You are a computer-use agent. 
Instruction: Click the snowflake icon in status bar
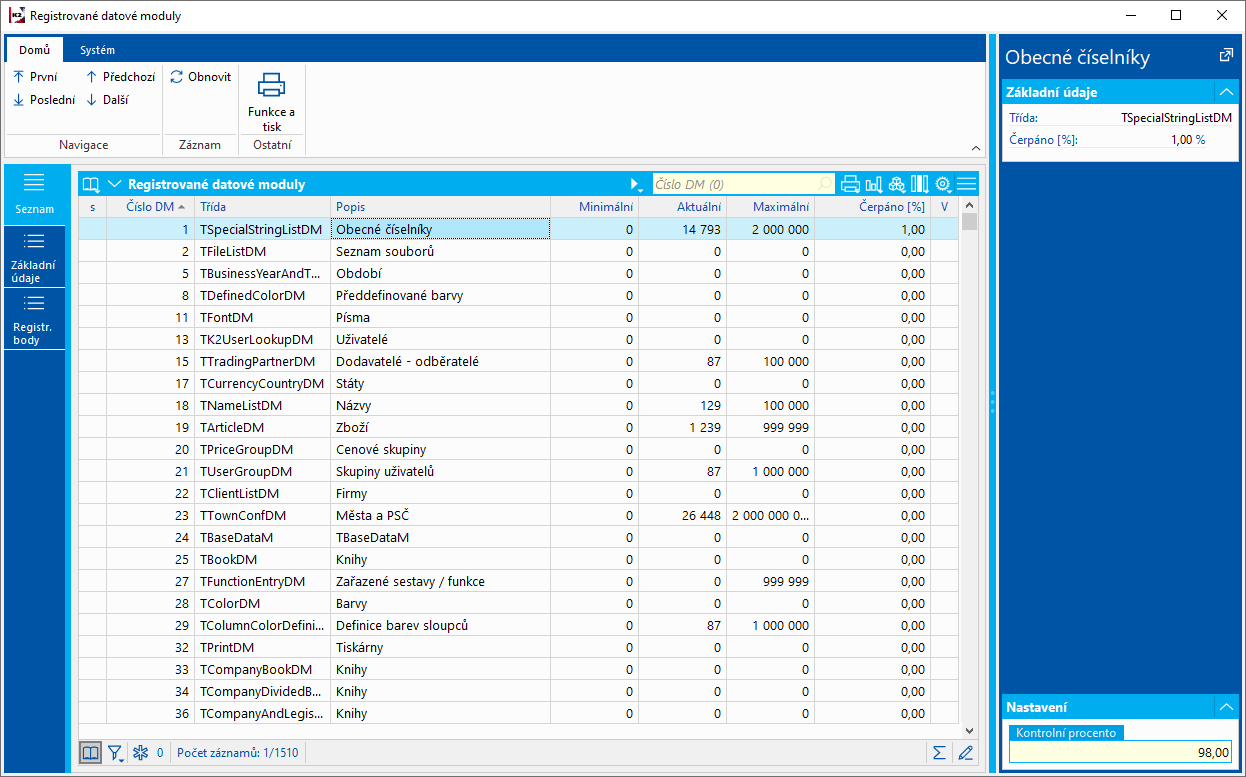click(141, 753)
